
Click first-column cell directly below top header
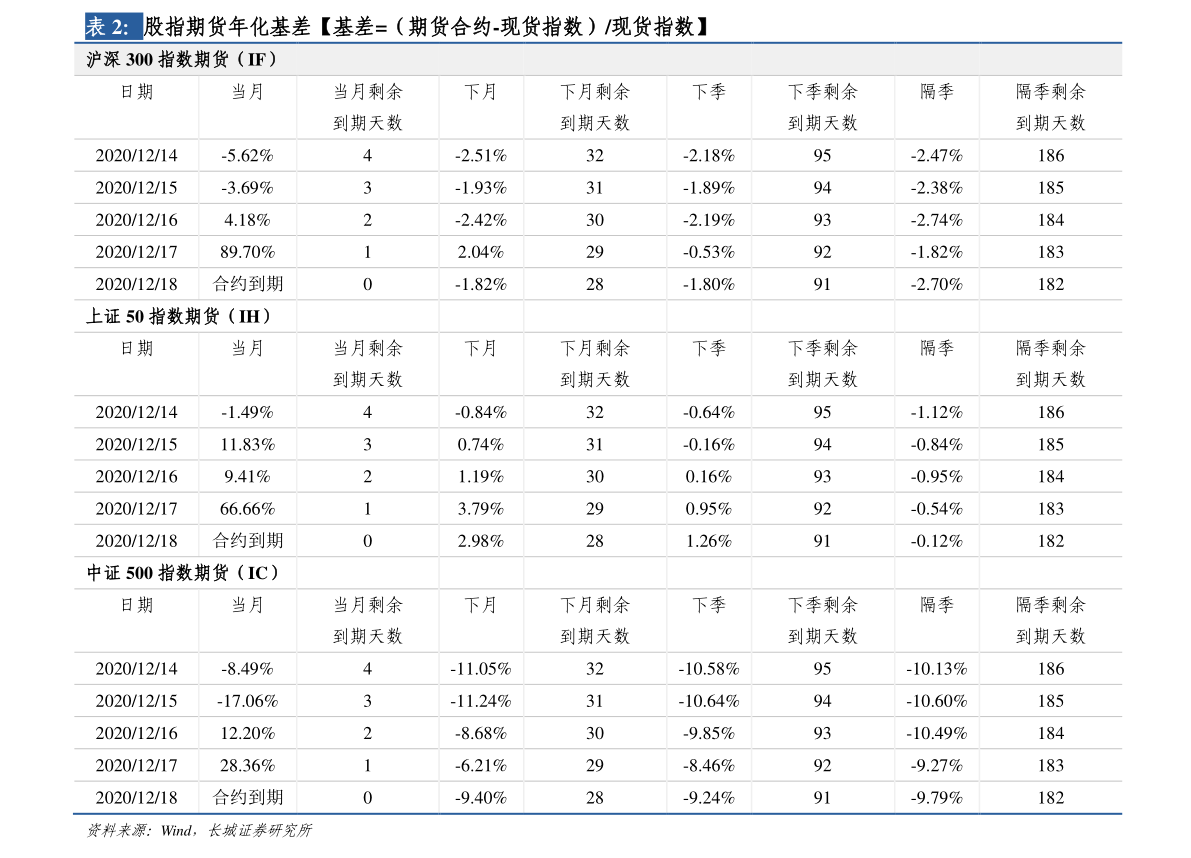click(x=136, y=155)
